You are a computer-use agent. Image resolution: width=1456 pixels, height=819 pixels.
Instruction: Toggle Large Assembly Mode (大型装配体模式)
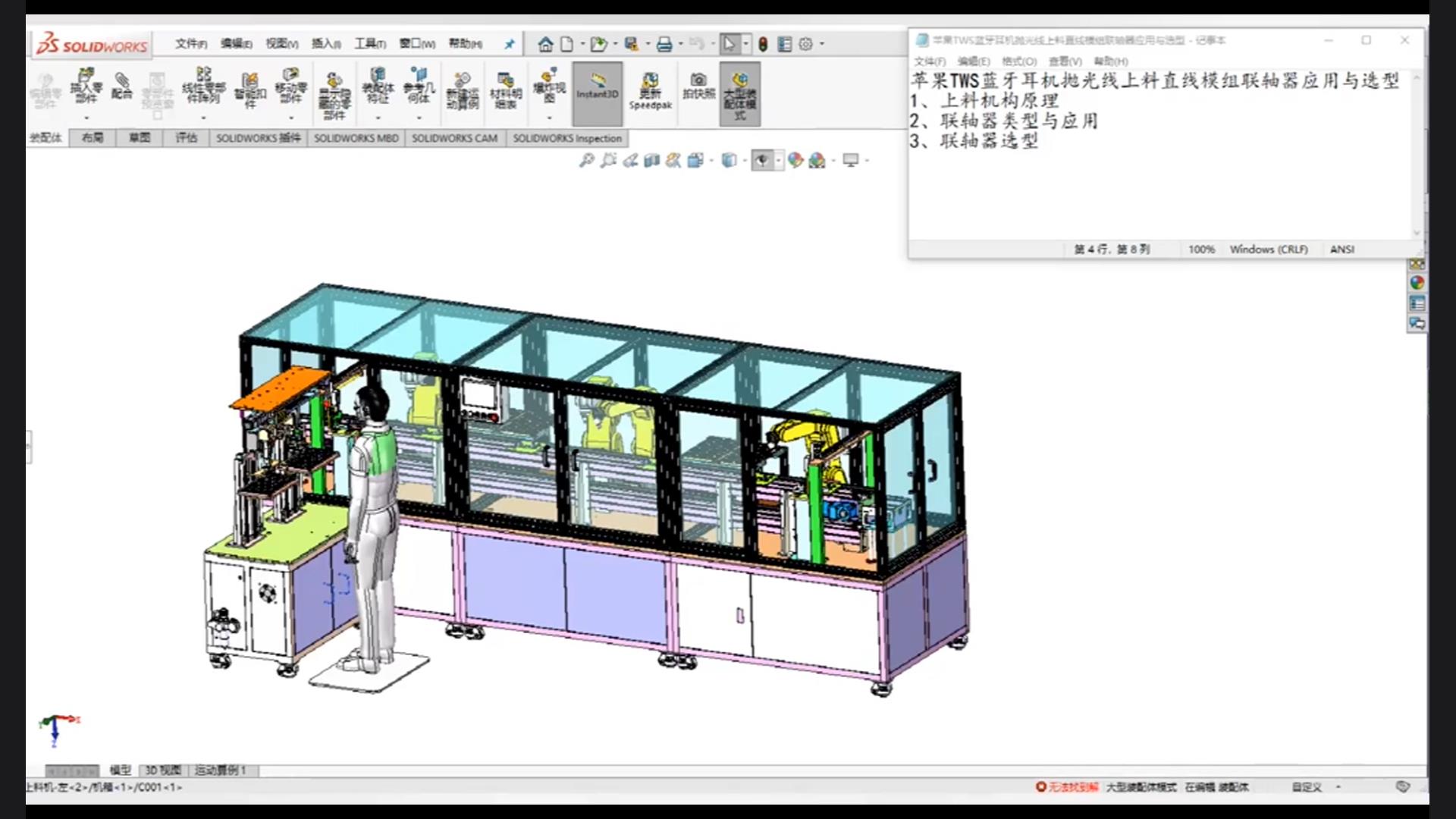pos(739,94)
